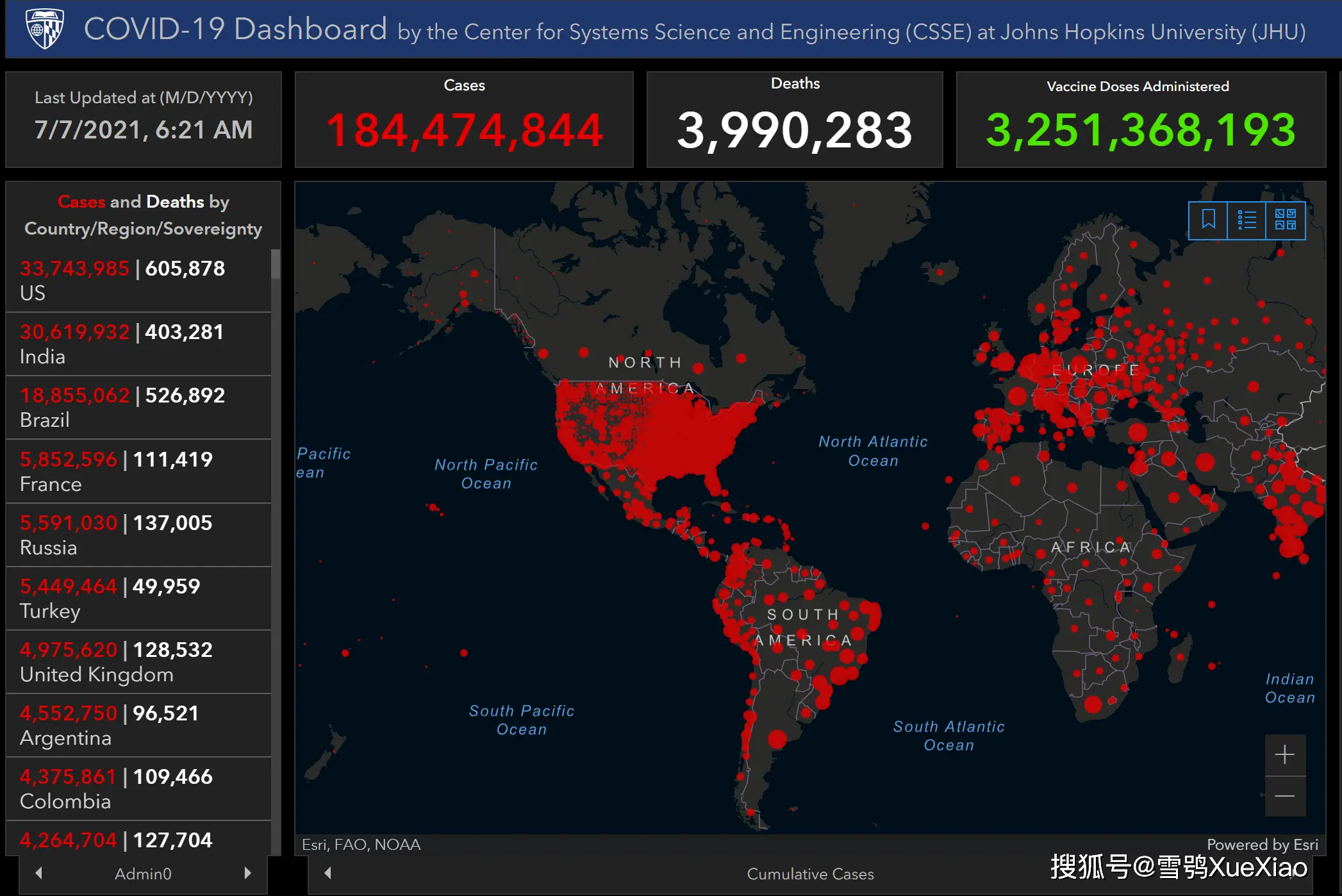Click the Esri, FAO, NOAA attribution
The width and height of the screenshot is (1342, 896).
(x=361, y=845)
